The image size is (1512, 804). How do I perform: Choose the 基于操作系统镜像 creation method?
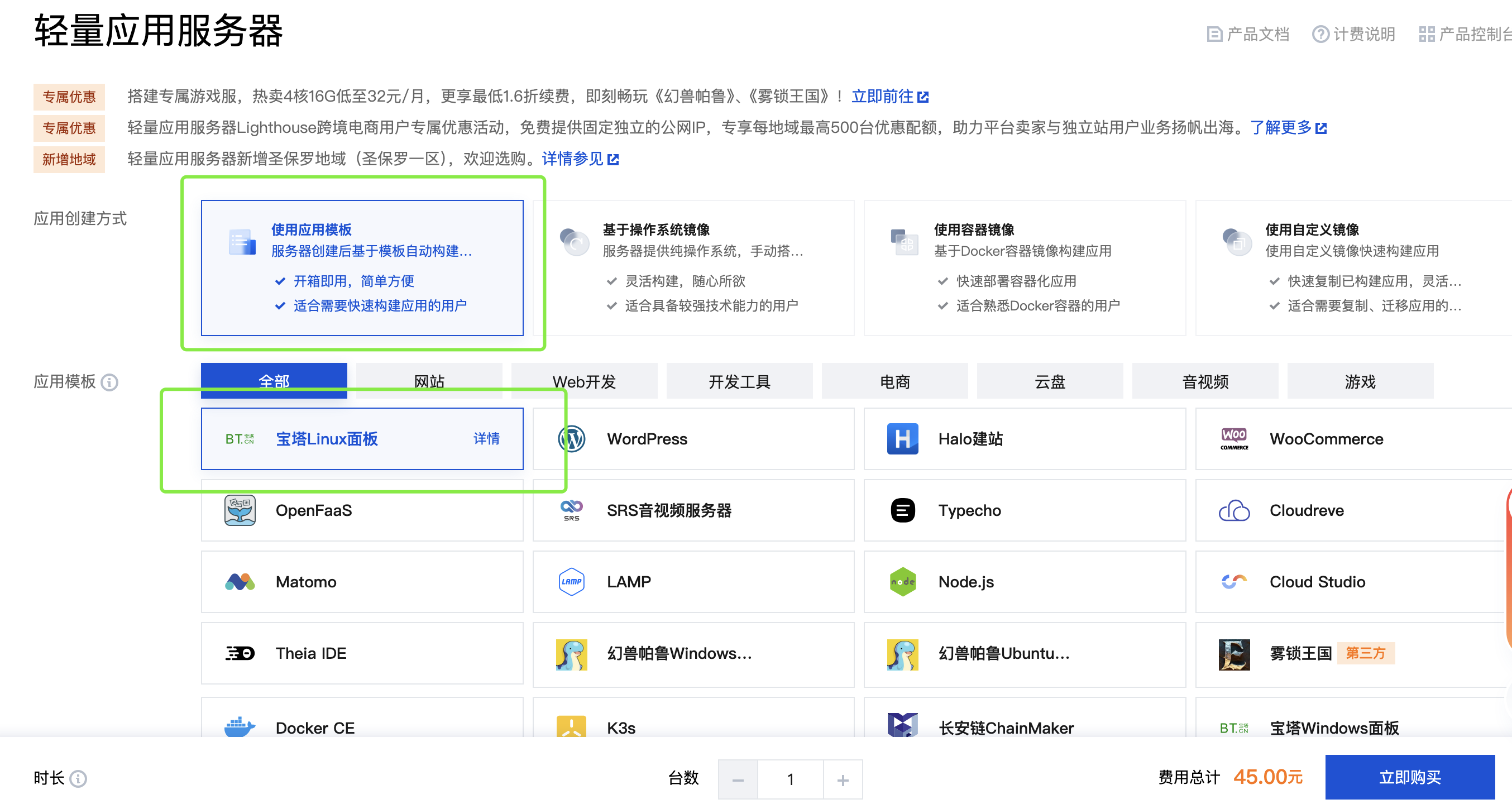pyautogui.click(x=693, y=267)
